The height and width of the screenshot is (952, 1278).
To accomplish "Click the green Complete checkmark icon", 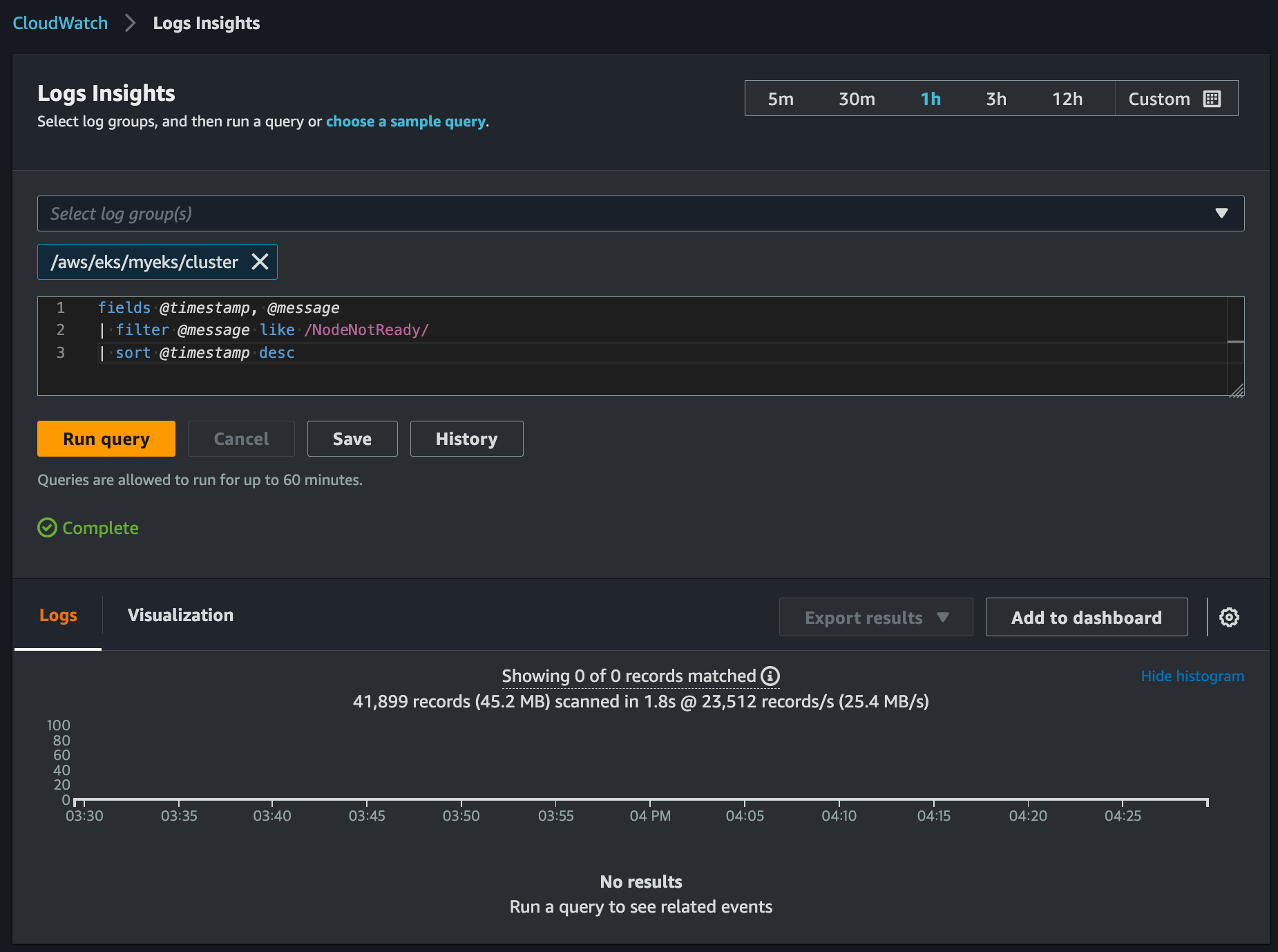I will (47, 528).
